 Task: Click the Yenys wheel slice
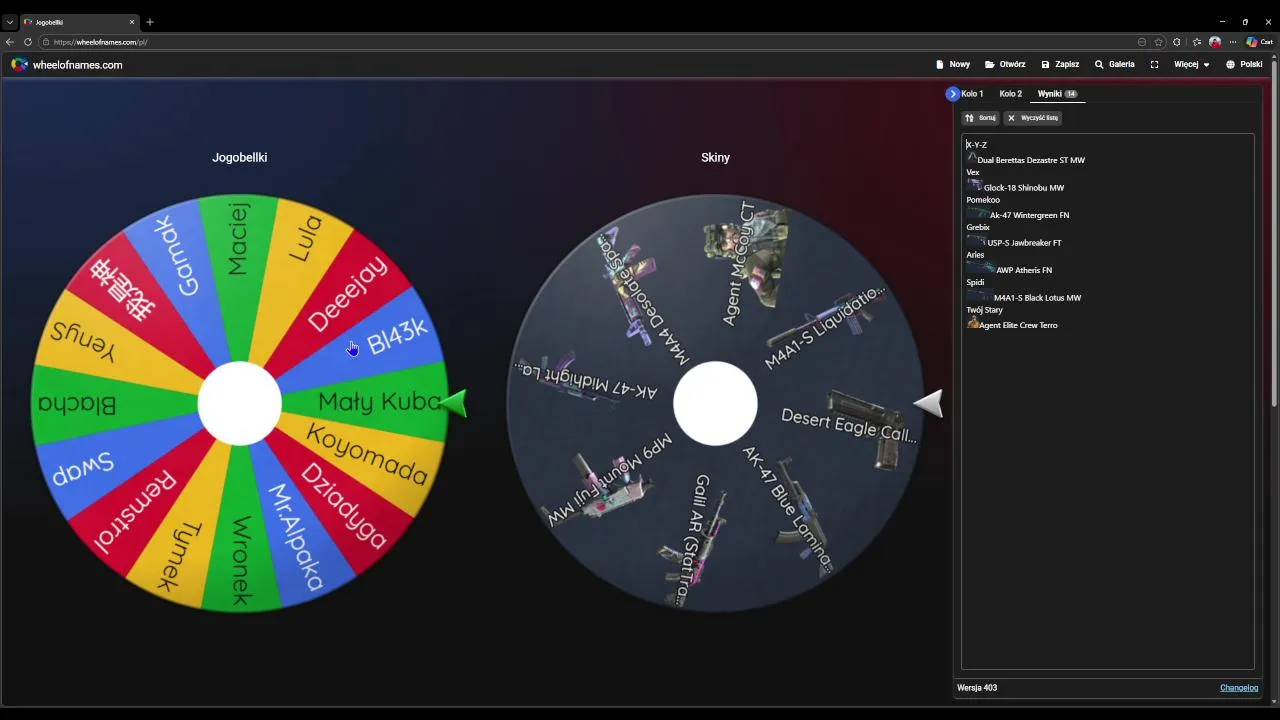click(x=84, y=340)
